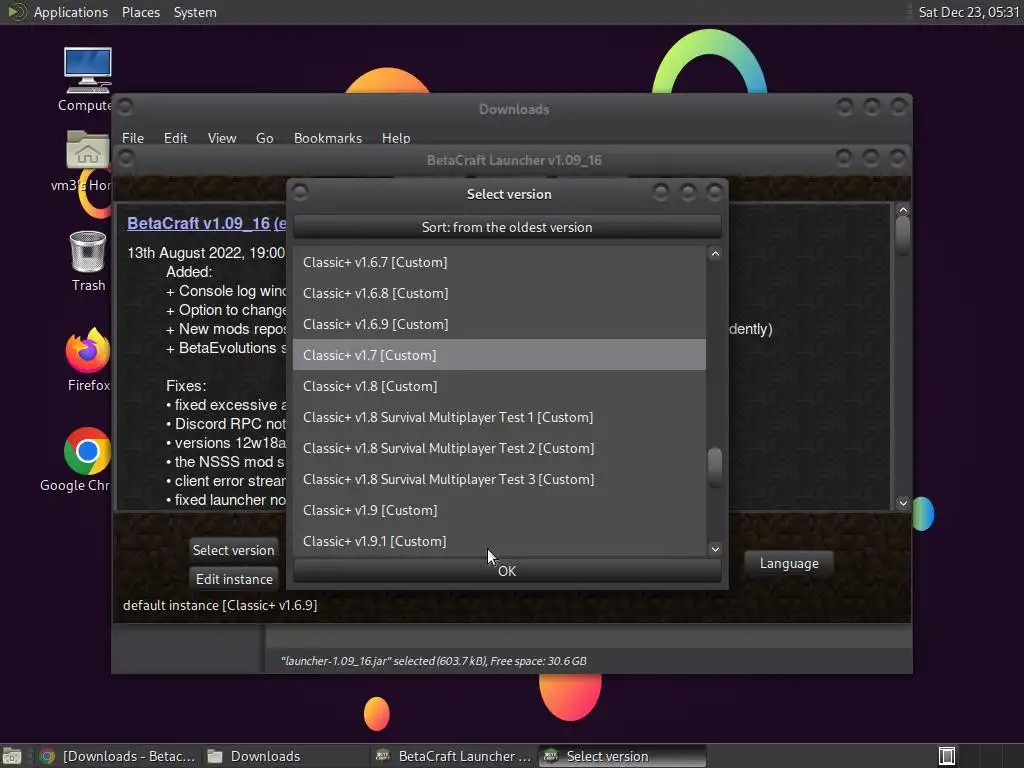This screenshot has height=768, width=1024.
Task: Open Go menu in Downloads window
Action: pyautogui.click(x=264, y=138)
